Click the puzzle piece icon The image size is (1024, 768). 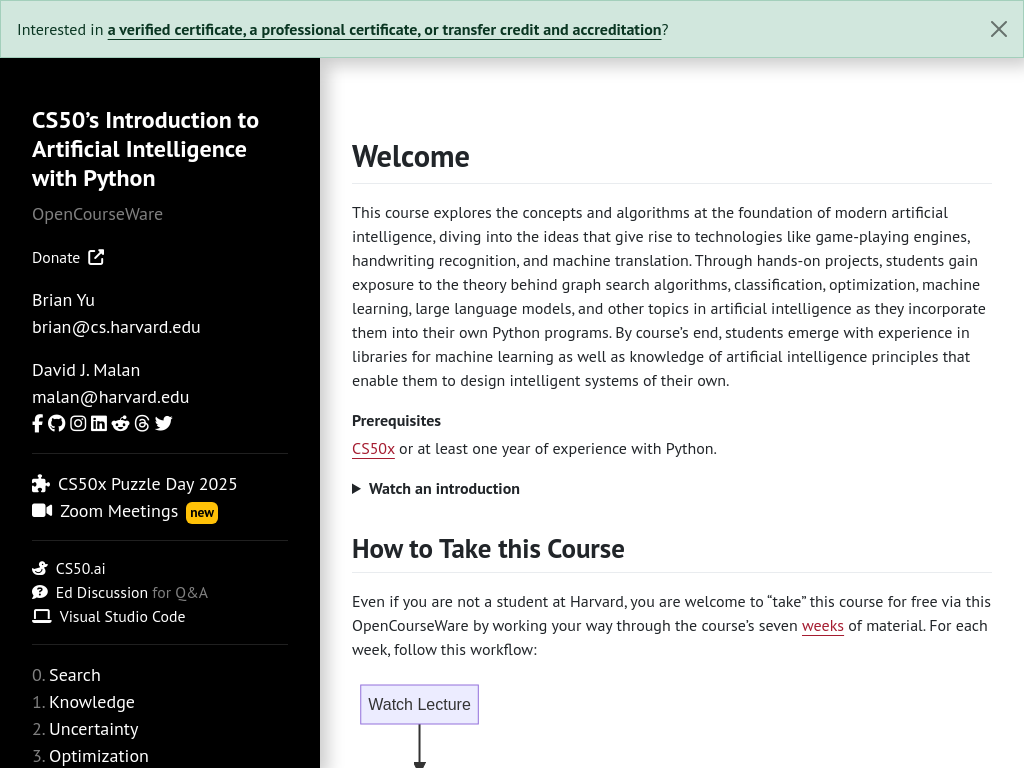coord(40,484)
